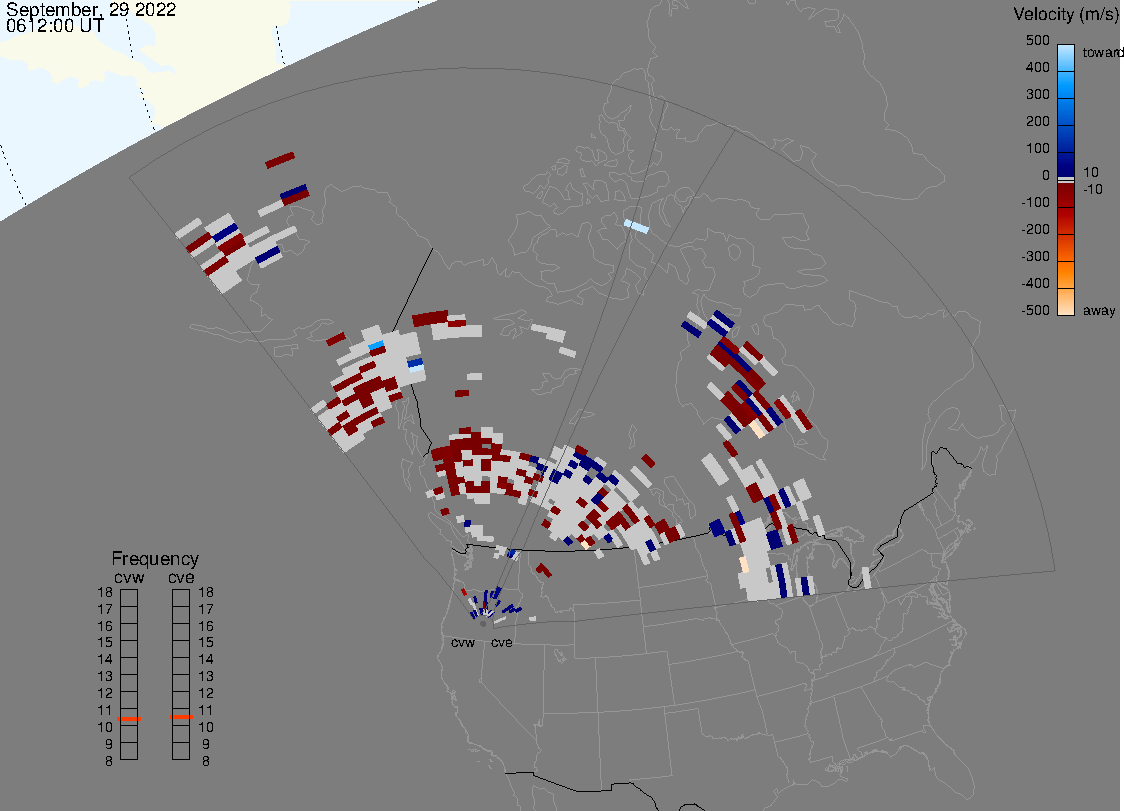
Task: Click the -400 value on velocity scale
Action: coord(1035,283)
